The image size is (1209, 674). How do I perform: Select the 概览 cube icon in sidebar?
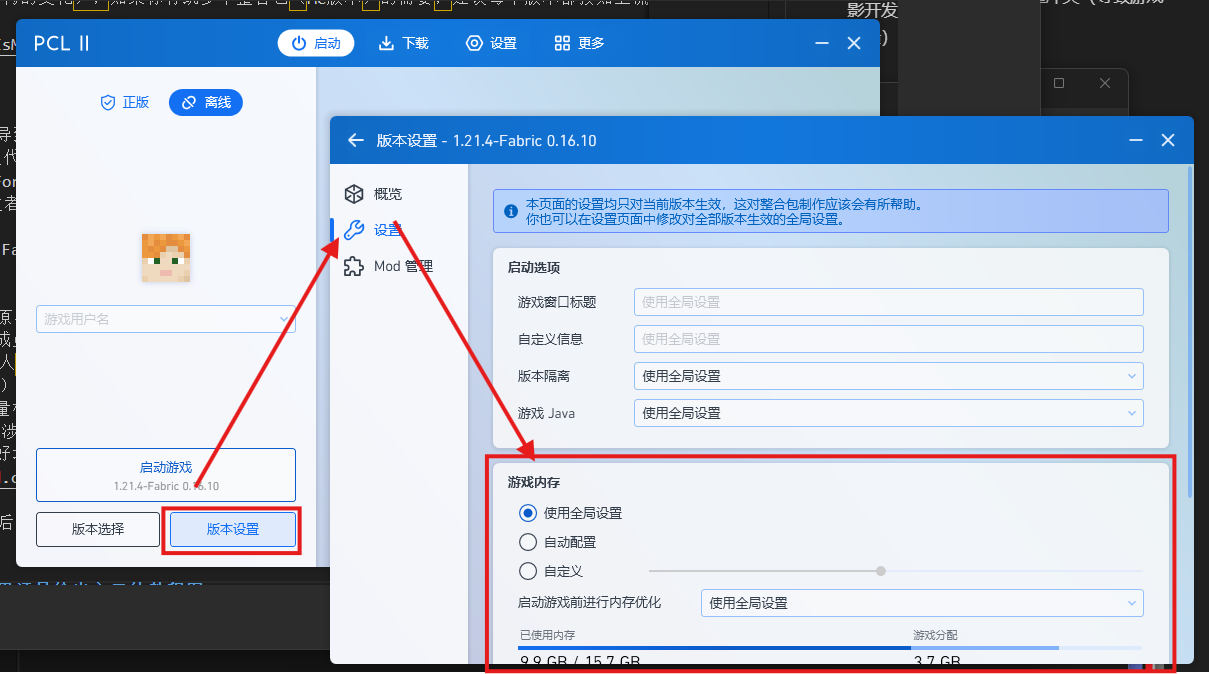pyautogui.click(x=354, y=193)
